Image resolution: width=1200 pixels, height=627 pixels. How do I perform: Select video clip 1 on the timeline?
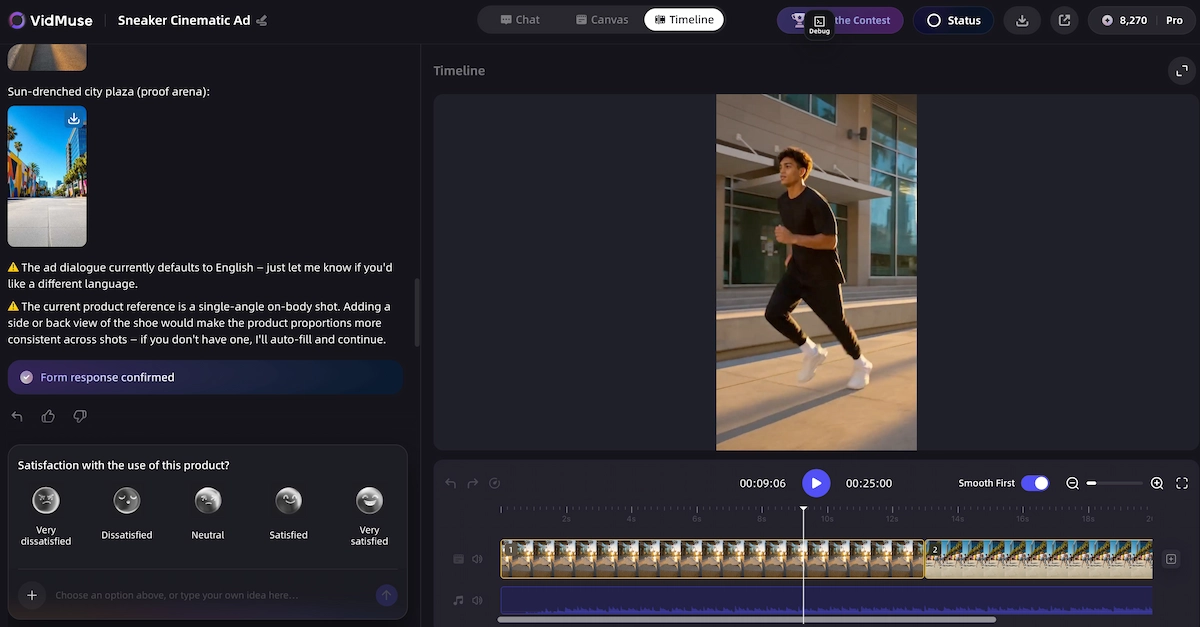click(712, 559)
